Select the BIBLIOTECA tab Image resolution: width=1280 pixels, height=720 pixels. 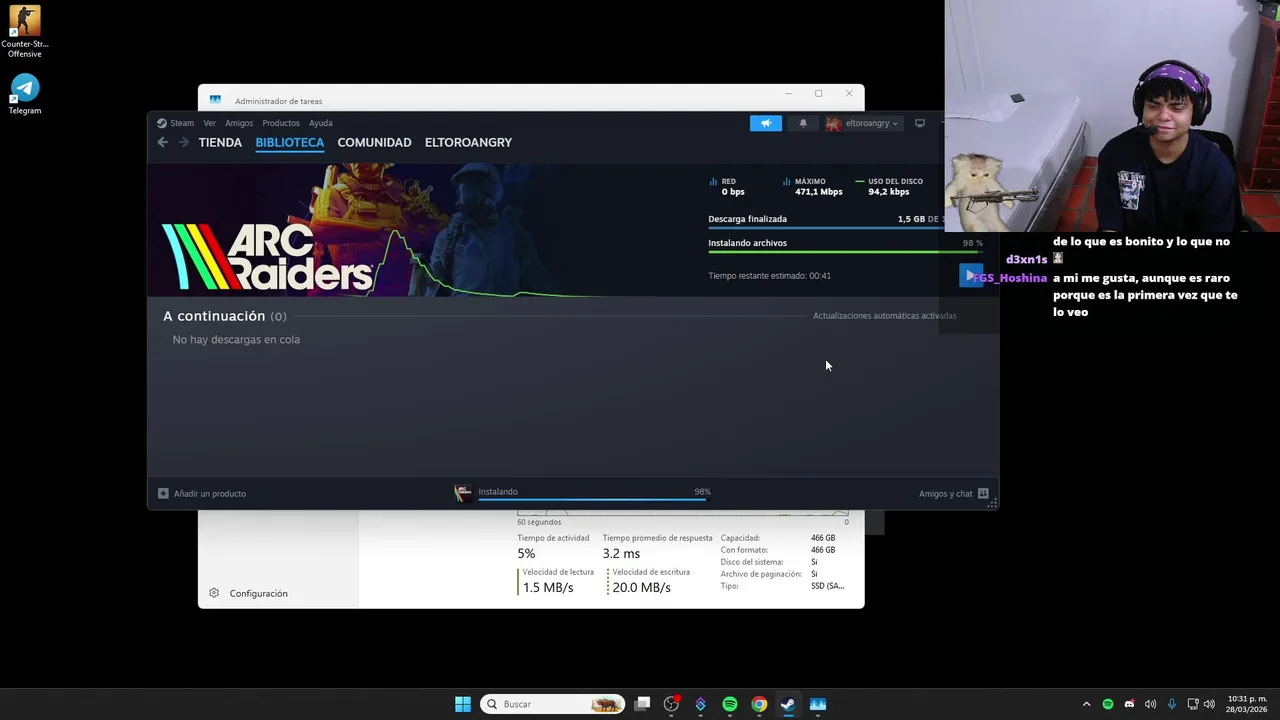(290, 142)
